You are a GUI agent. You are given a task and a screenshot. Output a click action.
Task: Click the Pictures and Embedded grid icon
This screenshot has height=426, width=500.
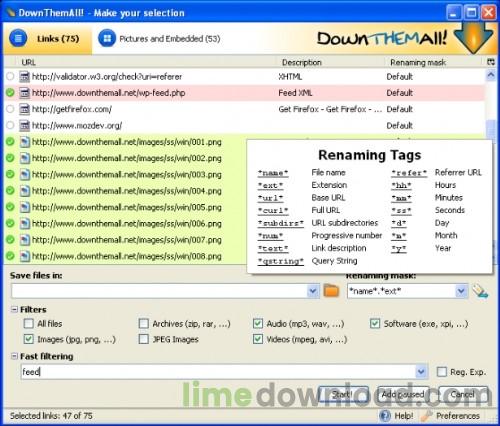(x=107, y=39)
